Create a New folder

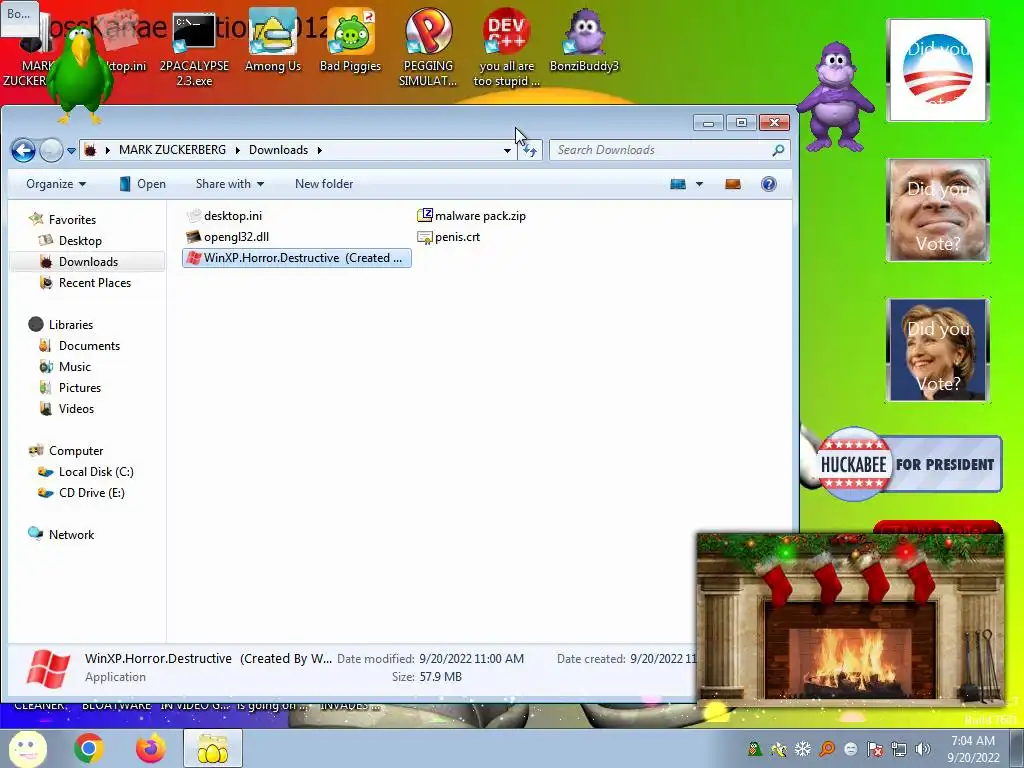[324, 184]
